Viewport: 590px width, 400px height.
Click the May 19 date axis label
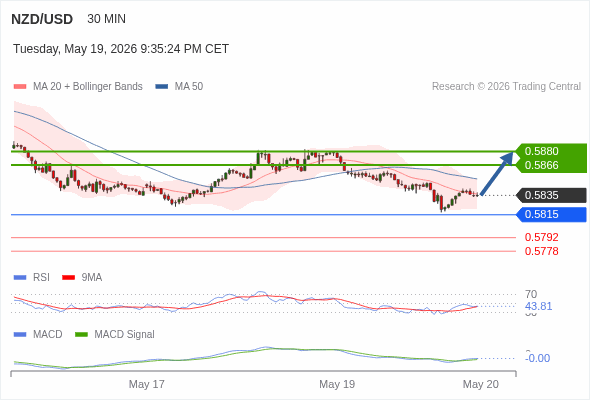click(337, 384)
